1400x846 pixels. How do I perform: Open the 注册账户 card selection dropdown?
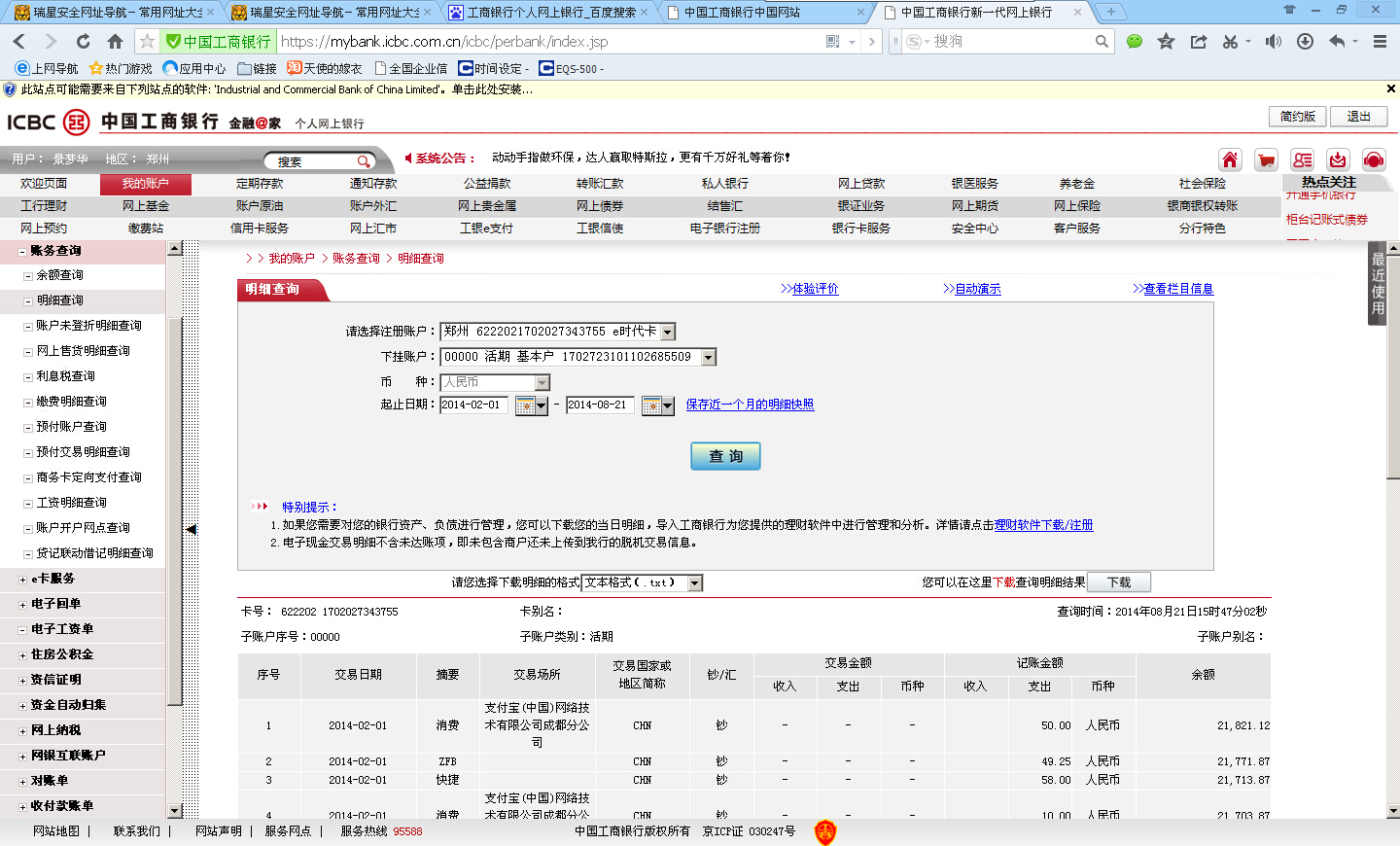tap(668, 333)
